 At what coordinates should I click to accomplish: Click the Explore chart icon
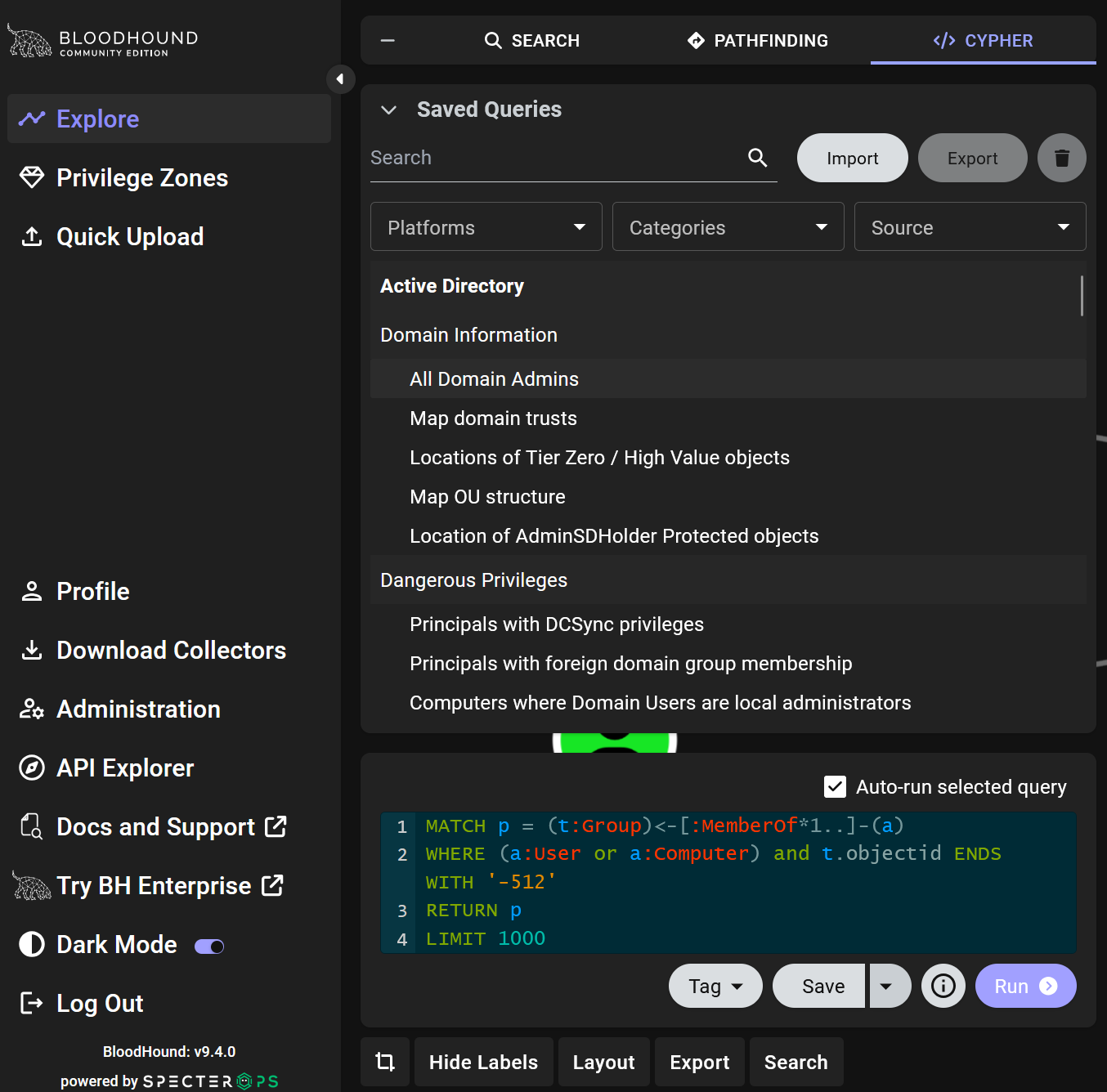coord(32,119)
